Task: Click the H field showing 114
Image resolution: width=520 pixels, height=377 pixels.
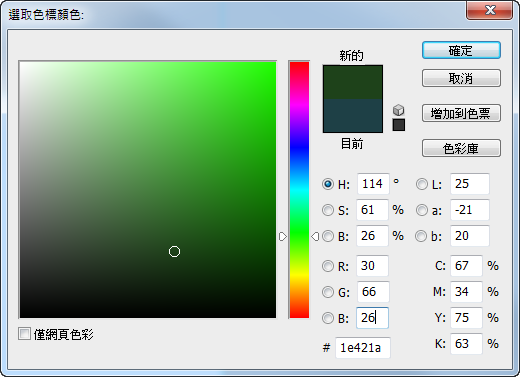Action: click(x=373, y=184)
